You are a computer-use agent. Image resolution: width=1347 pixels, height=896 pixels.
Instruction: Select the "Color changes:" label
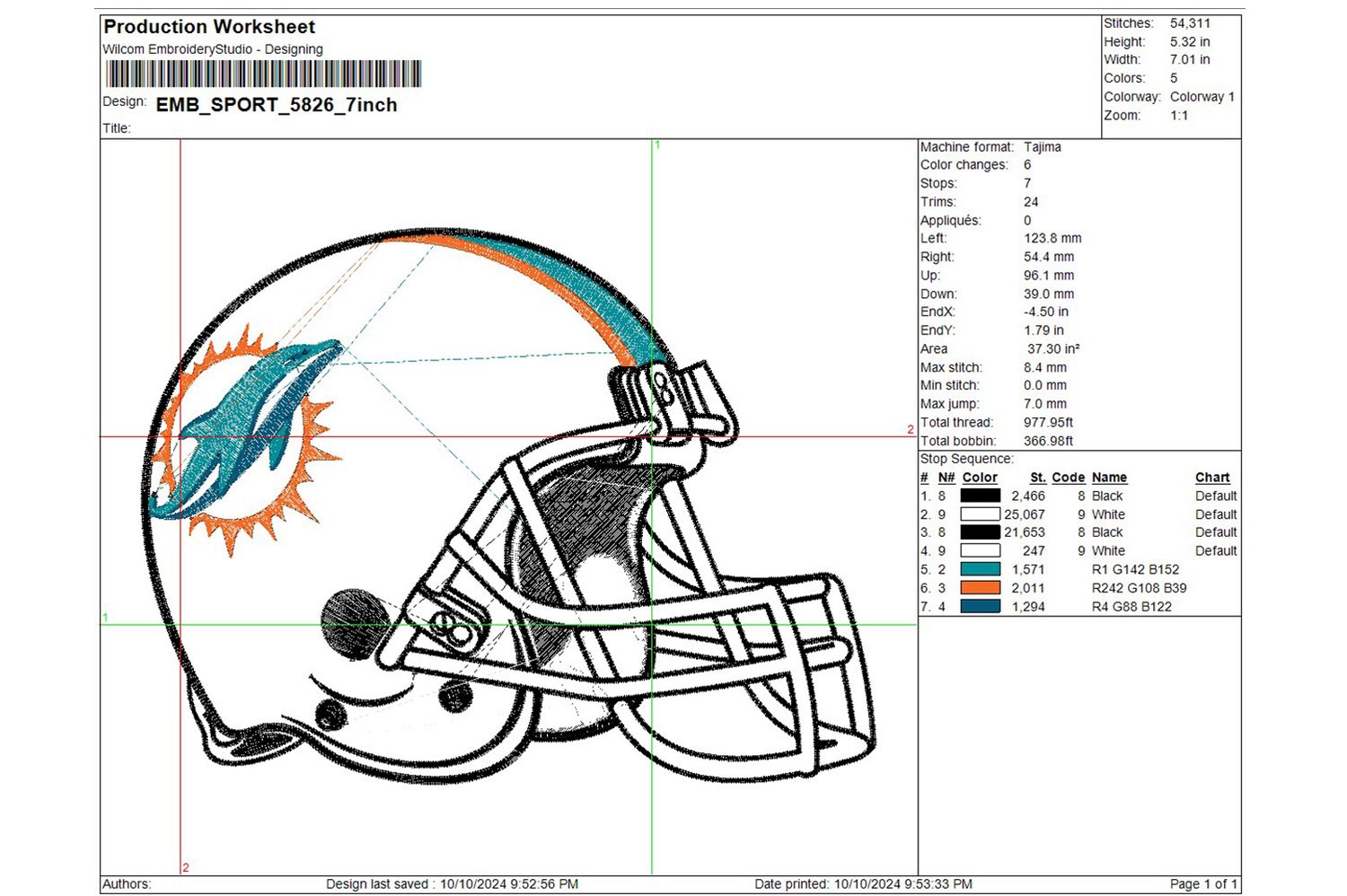point(964,165)
